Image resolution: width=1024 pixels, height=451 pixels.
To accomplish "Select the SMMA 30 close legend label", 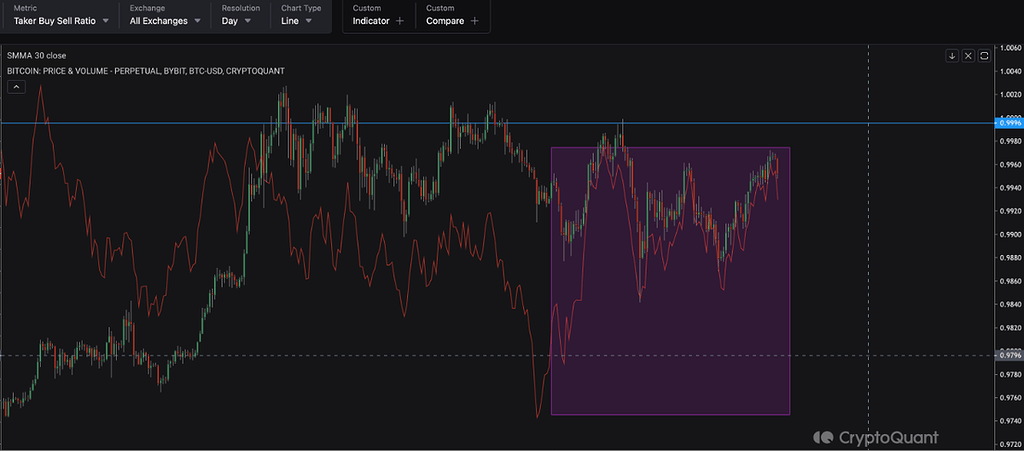I will (36, 55).
